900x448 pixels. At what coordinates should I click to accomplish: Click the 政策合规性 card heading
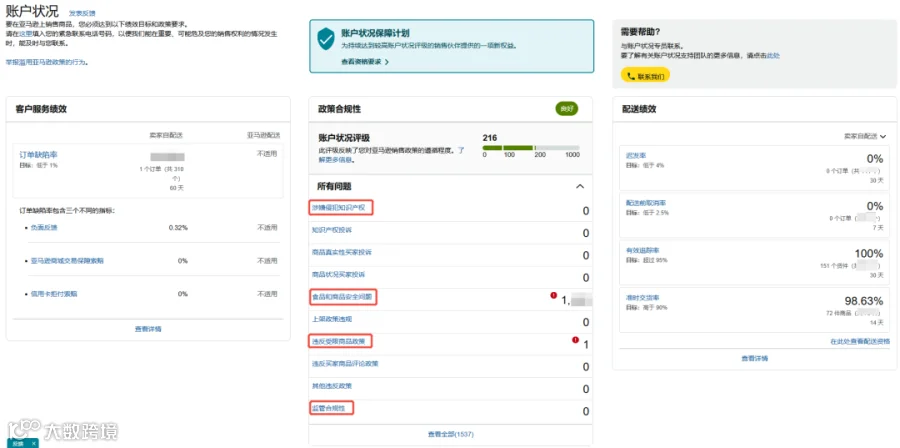tap(339, 109)
